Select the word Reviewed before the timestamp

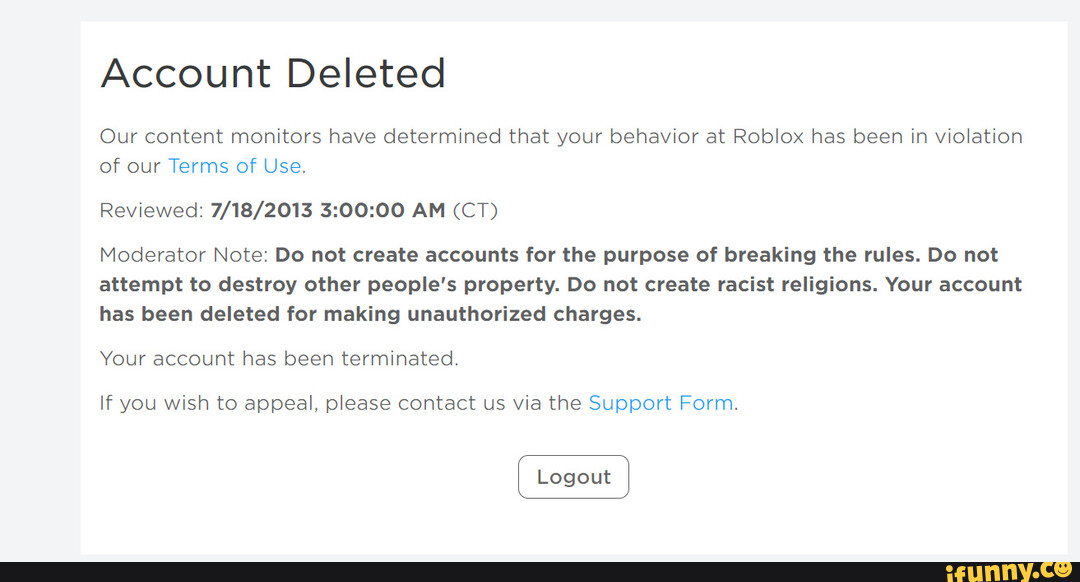(148, 210)
